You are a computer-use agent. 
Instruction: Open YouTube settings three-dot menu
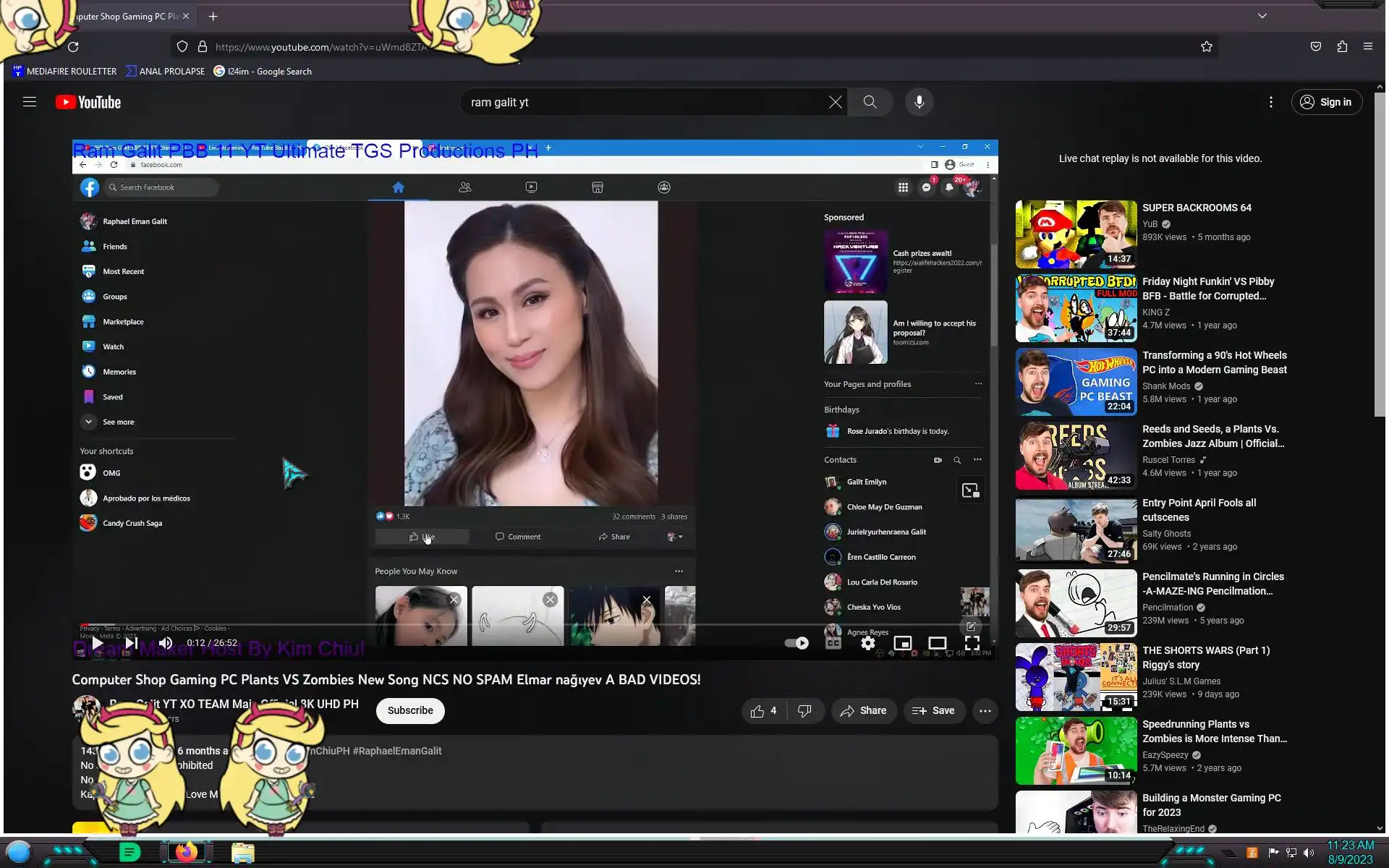1270,102
